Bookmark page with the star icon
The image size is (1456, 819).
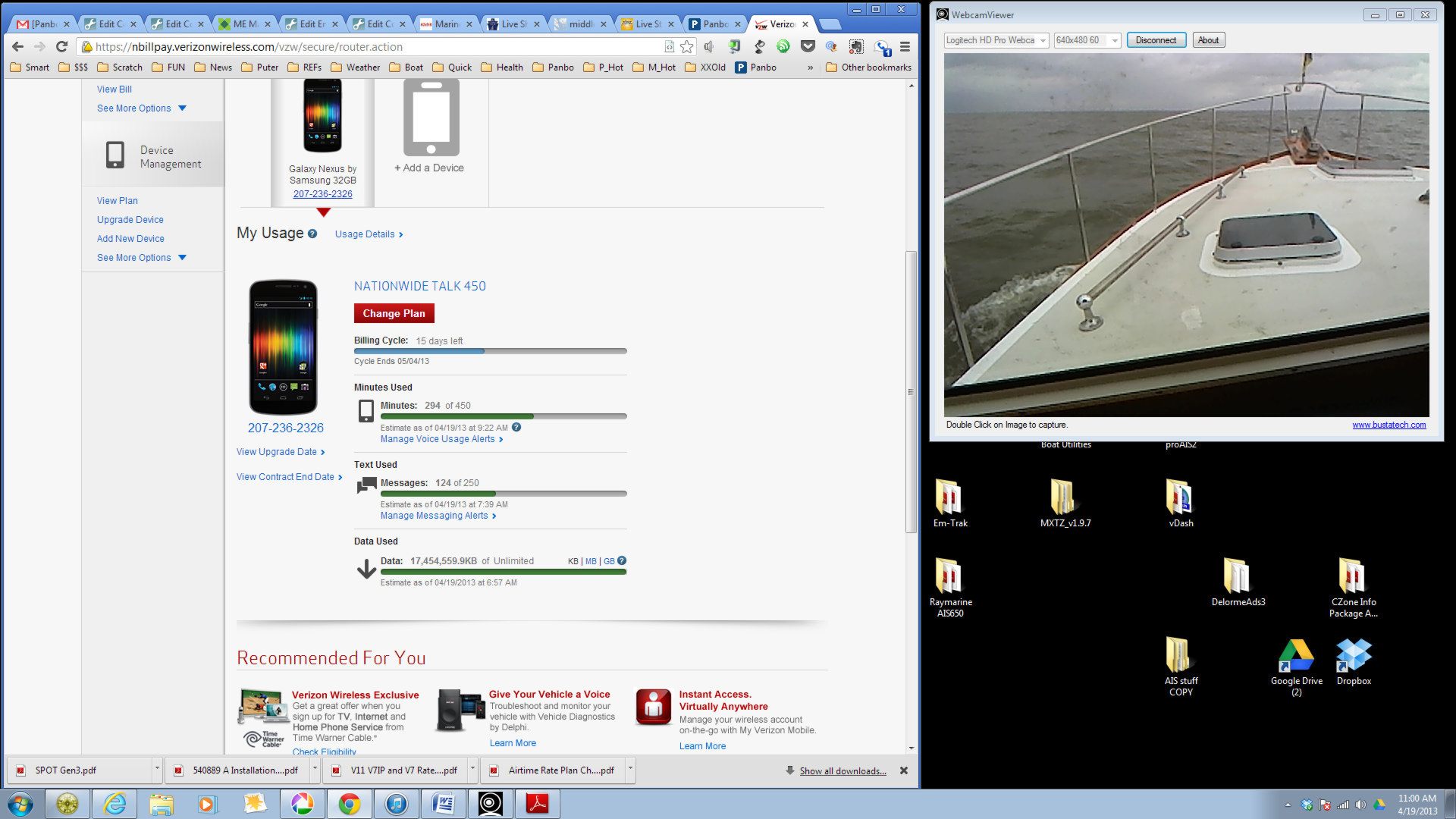[686, 47]
